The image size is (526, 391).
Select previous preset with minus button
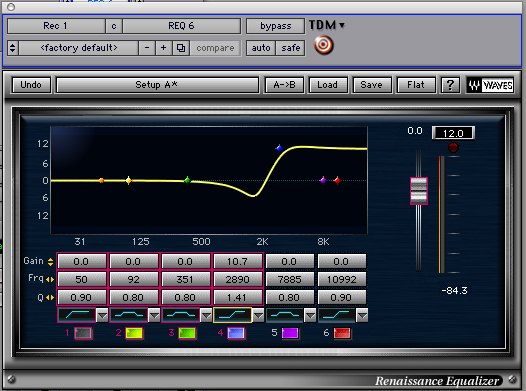147,48
